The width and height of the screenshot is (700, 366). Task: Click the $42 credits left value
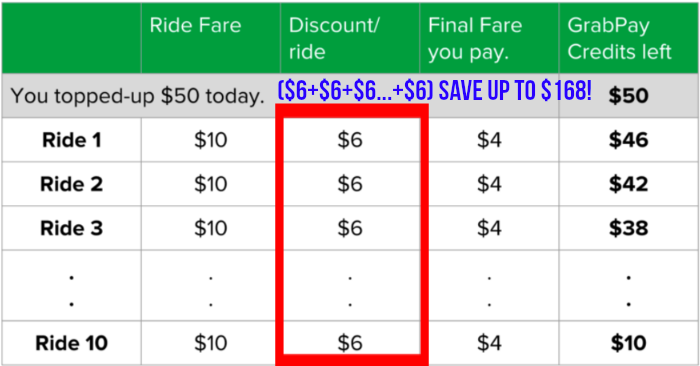tap(629, 184)
